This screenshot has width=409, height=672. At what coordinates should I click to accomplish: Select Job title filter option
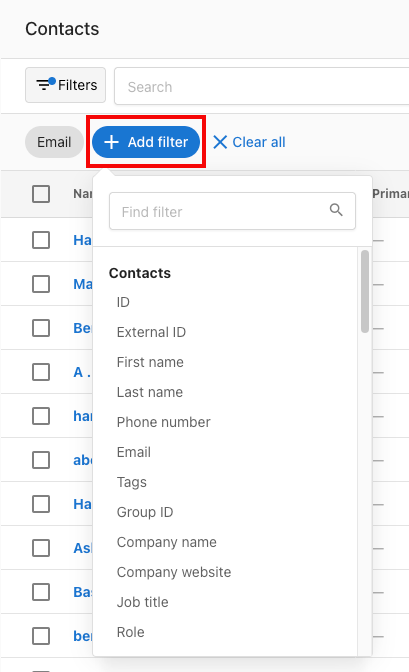pos(142,602)
